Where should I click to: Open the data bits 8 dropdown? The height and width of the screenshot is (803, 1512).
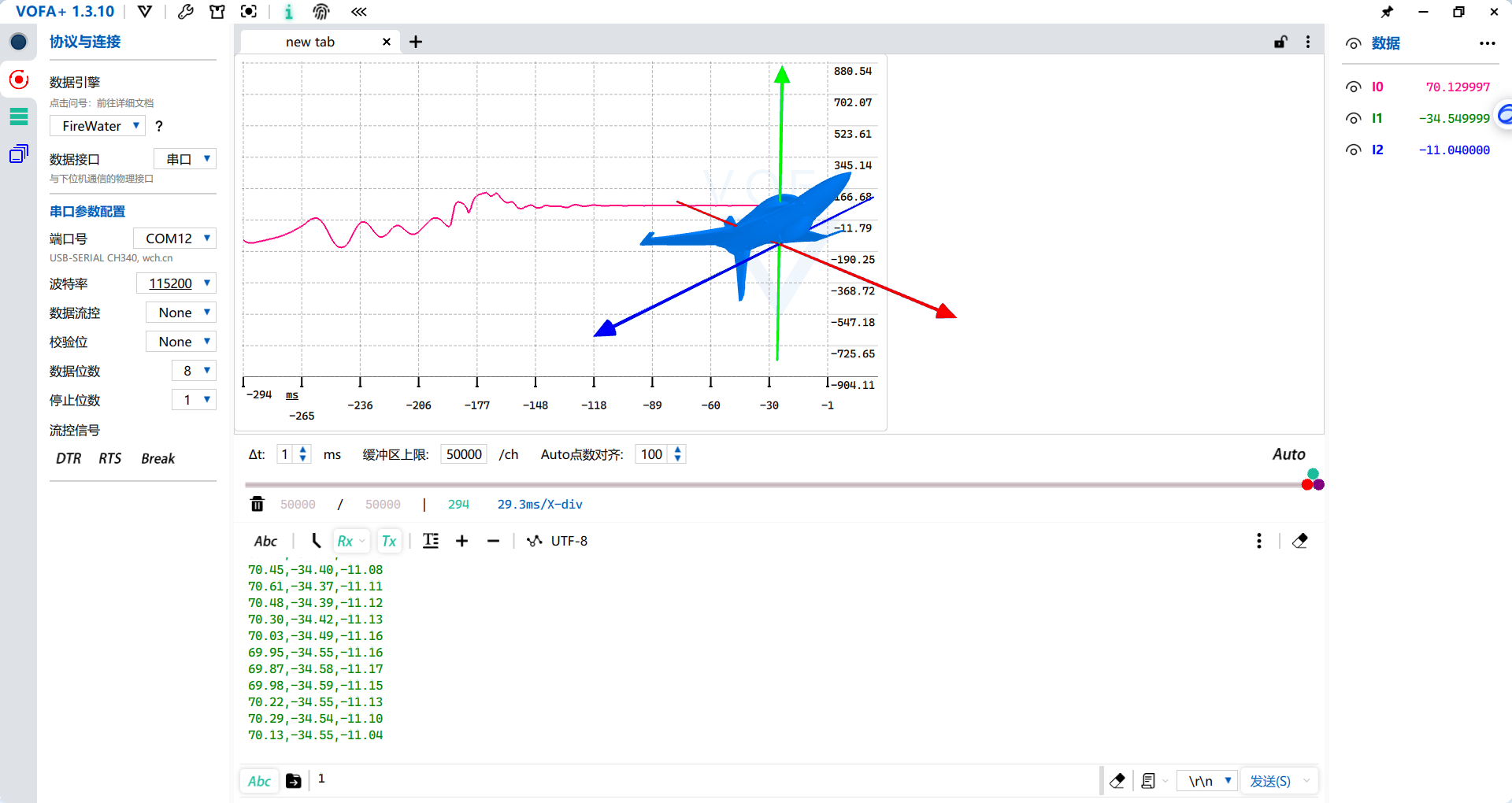[194, 371]
